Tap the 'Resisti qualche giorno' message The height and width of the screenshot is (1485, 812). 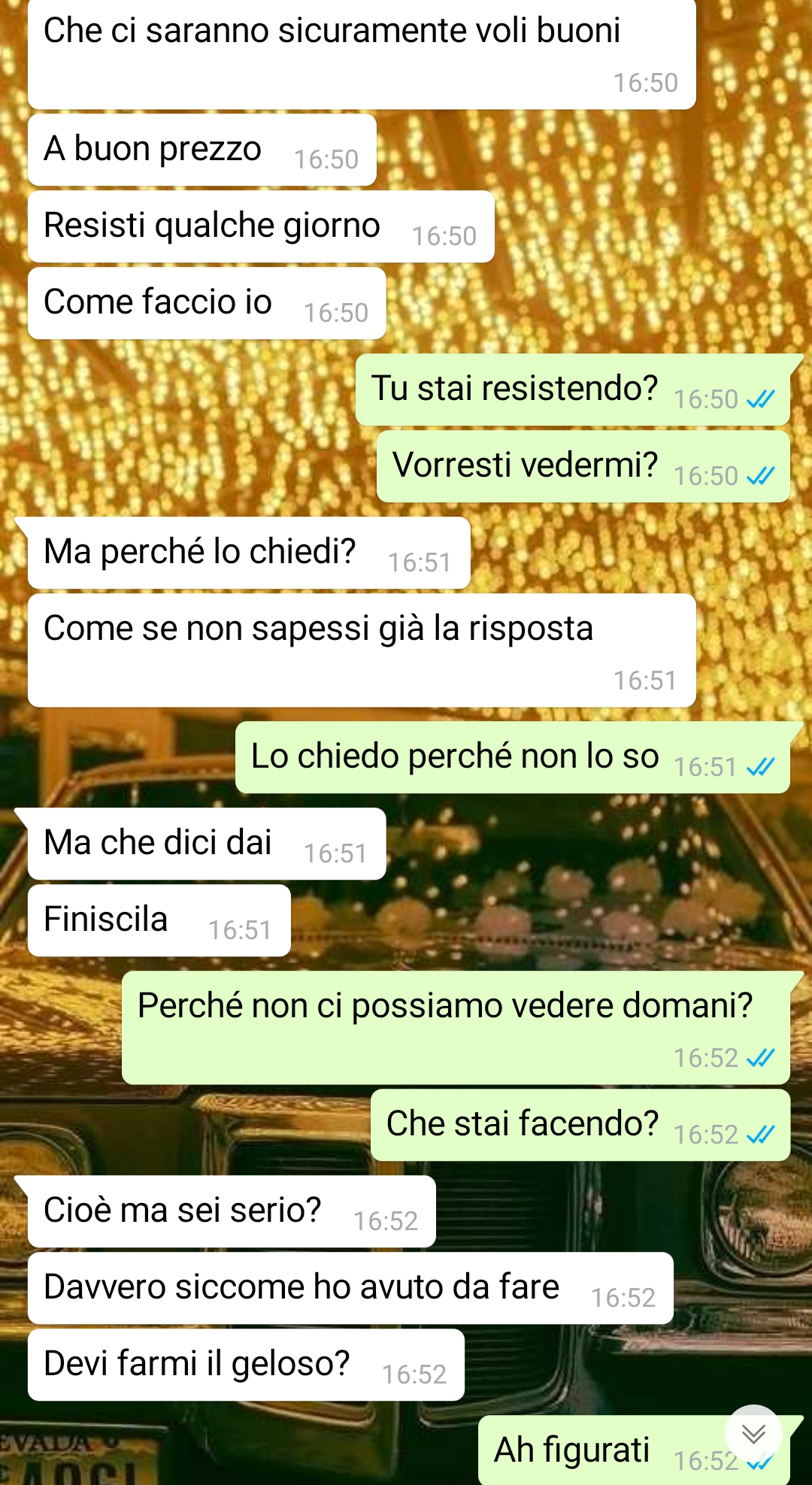tap(261, 226)
